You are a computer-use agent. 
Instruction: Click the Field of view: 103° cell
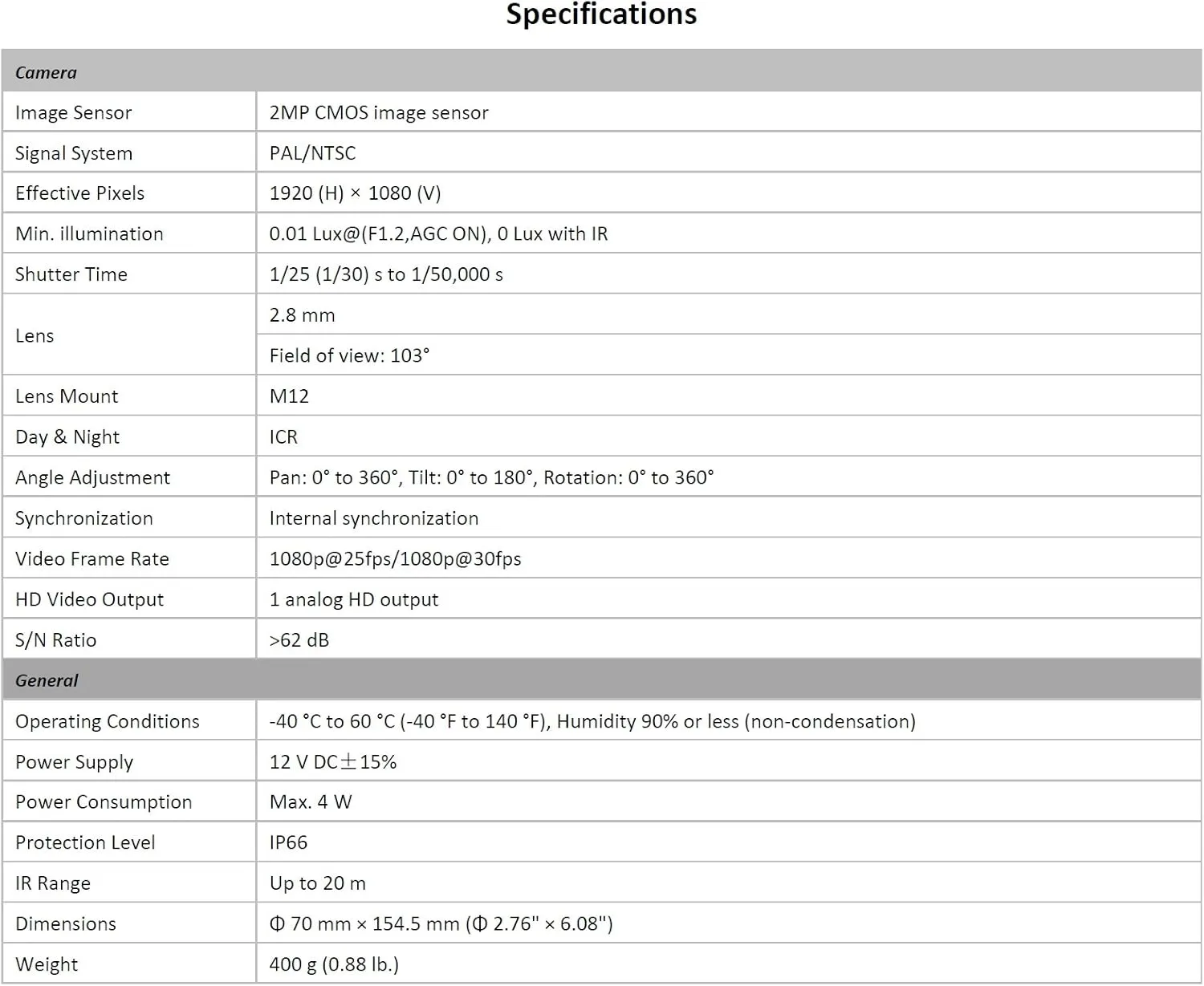(729, 355)
